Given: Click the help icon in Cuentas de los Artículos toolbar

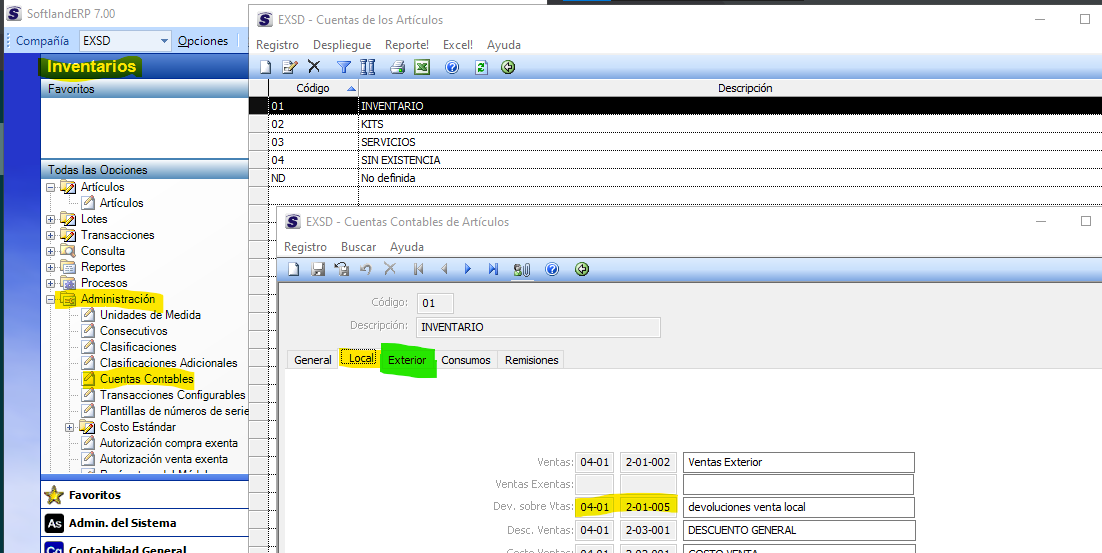Looking at the screenshot, I should tap(452, 67).
